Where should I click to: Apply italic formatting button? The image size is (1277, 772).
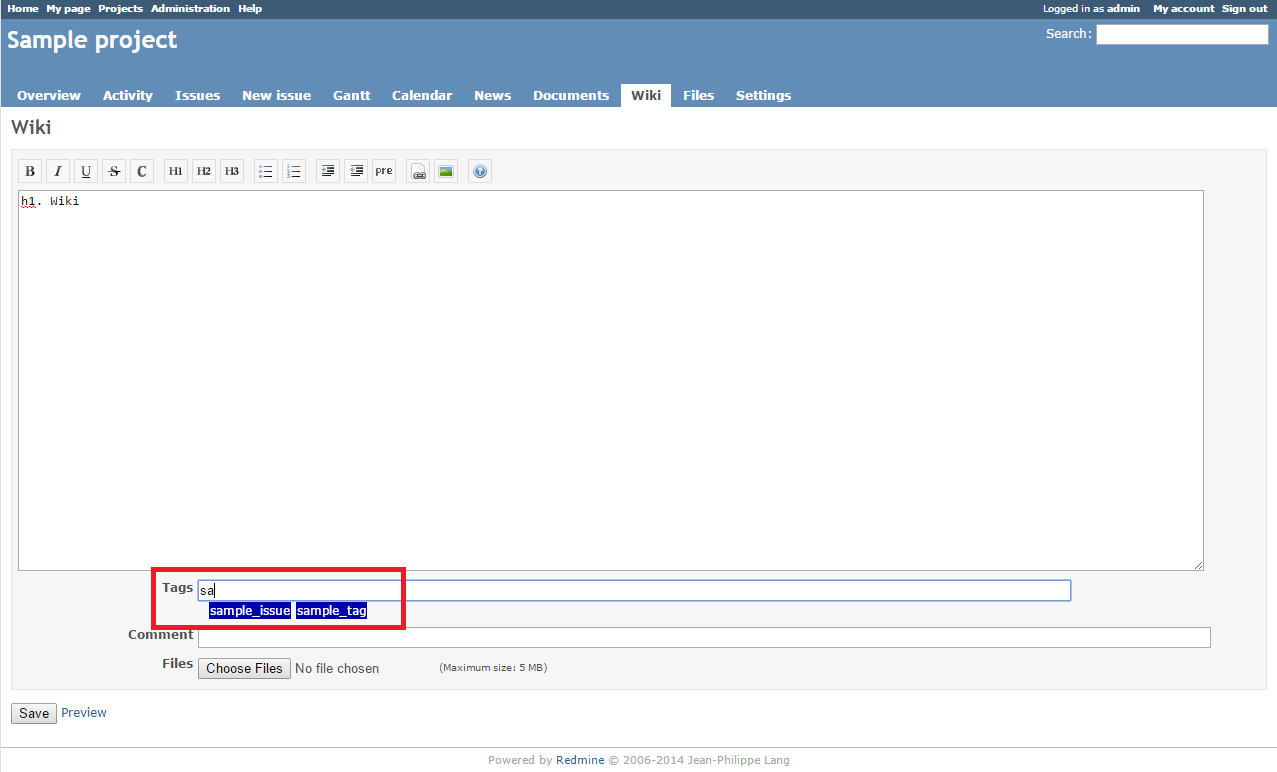point(58,171)
